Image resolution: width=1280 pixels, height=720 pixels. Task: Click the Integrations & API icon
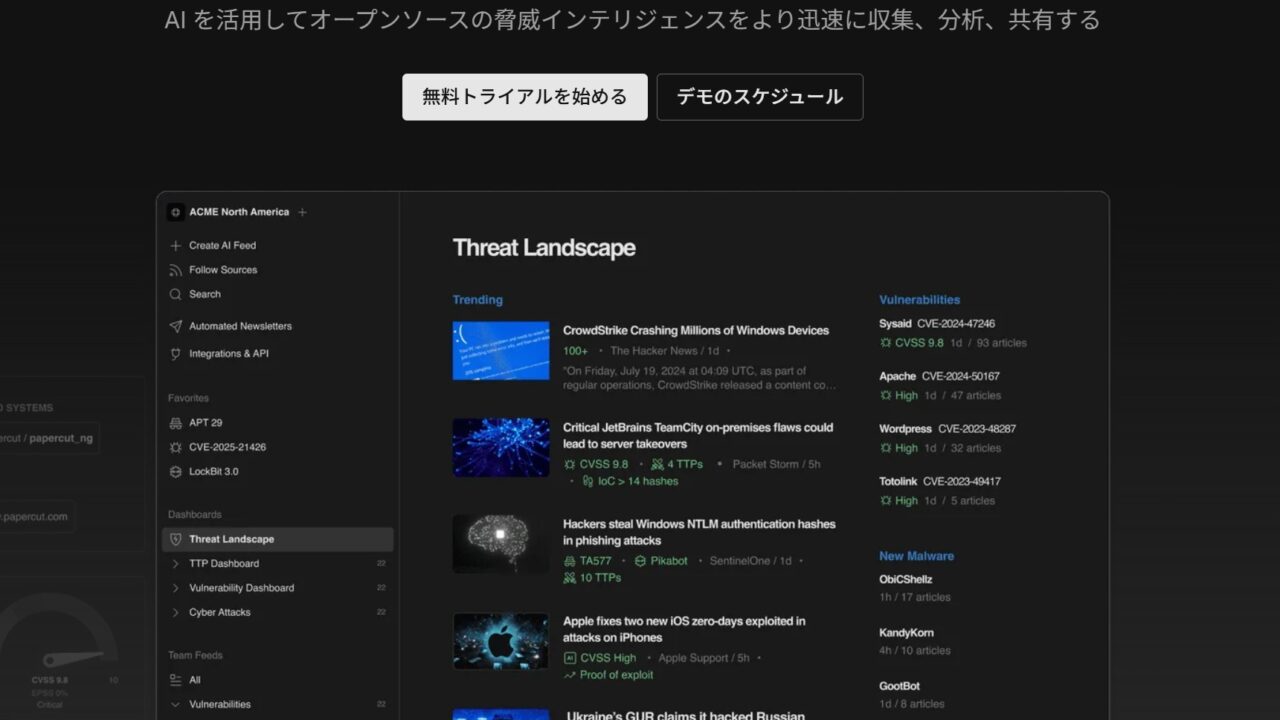176,354
